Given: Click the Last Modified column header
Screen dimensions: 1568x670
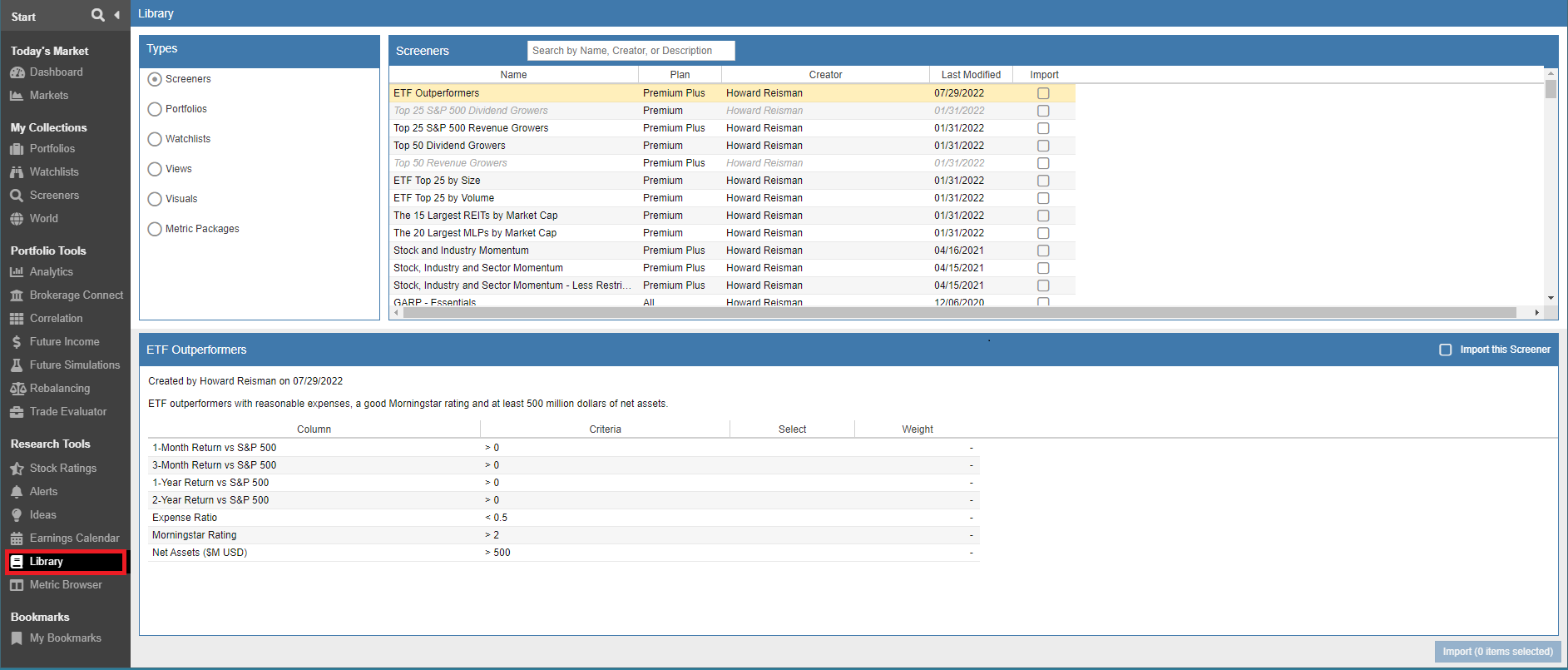Looking at the screenshot, I should coord(971,75).
